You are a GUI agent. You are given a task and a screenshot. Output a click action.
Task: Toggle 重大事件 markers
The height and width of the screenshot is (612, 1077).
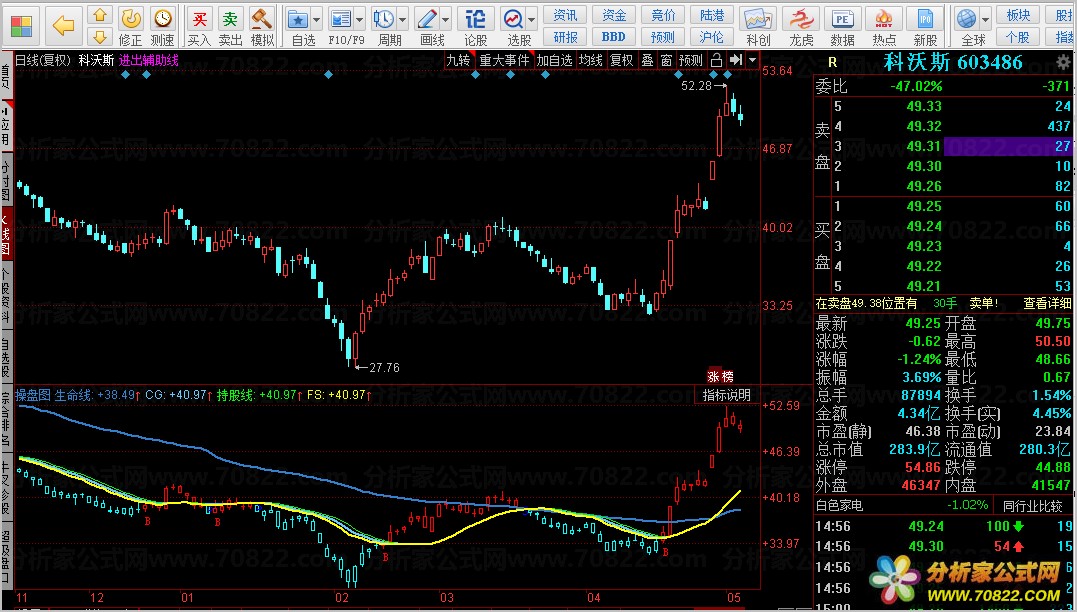coord(504,60)
